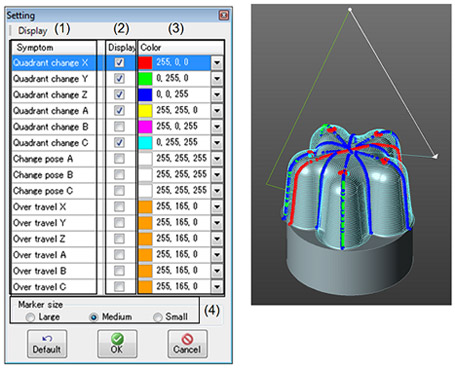The image size is (455, 370).
Task: Enable display for Quadrant change B
Action: tap(119, 126)
